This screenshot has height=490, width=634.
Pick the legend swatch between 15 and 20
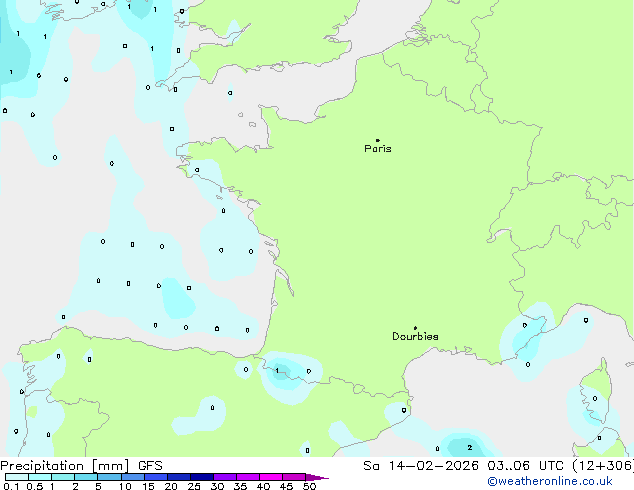click(x=156, y=477)
